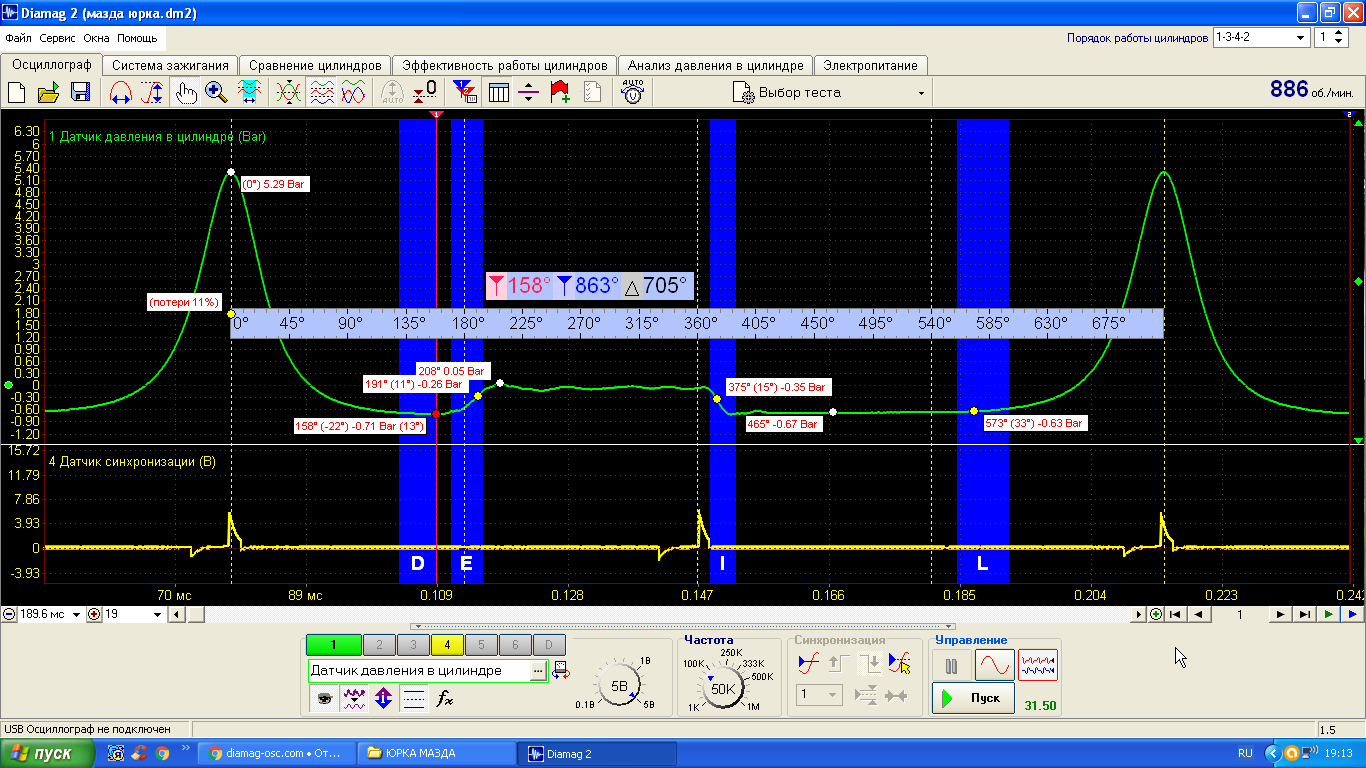Switch to the Сравнение цилиндров tab
The height and width of the screenshot is (768, 1366).
point(315,65)
